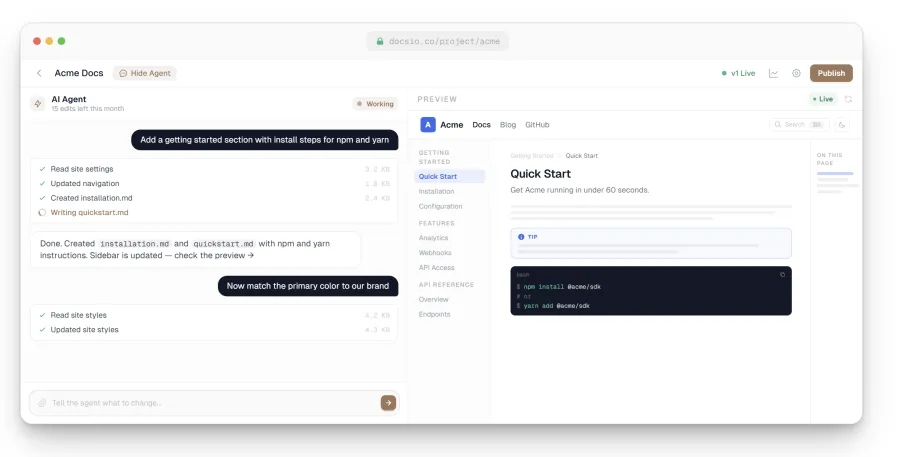The image size is (900, 457).
Task: Select Analytics in docs sidebar
Action: 433,238
